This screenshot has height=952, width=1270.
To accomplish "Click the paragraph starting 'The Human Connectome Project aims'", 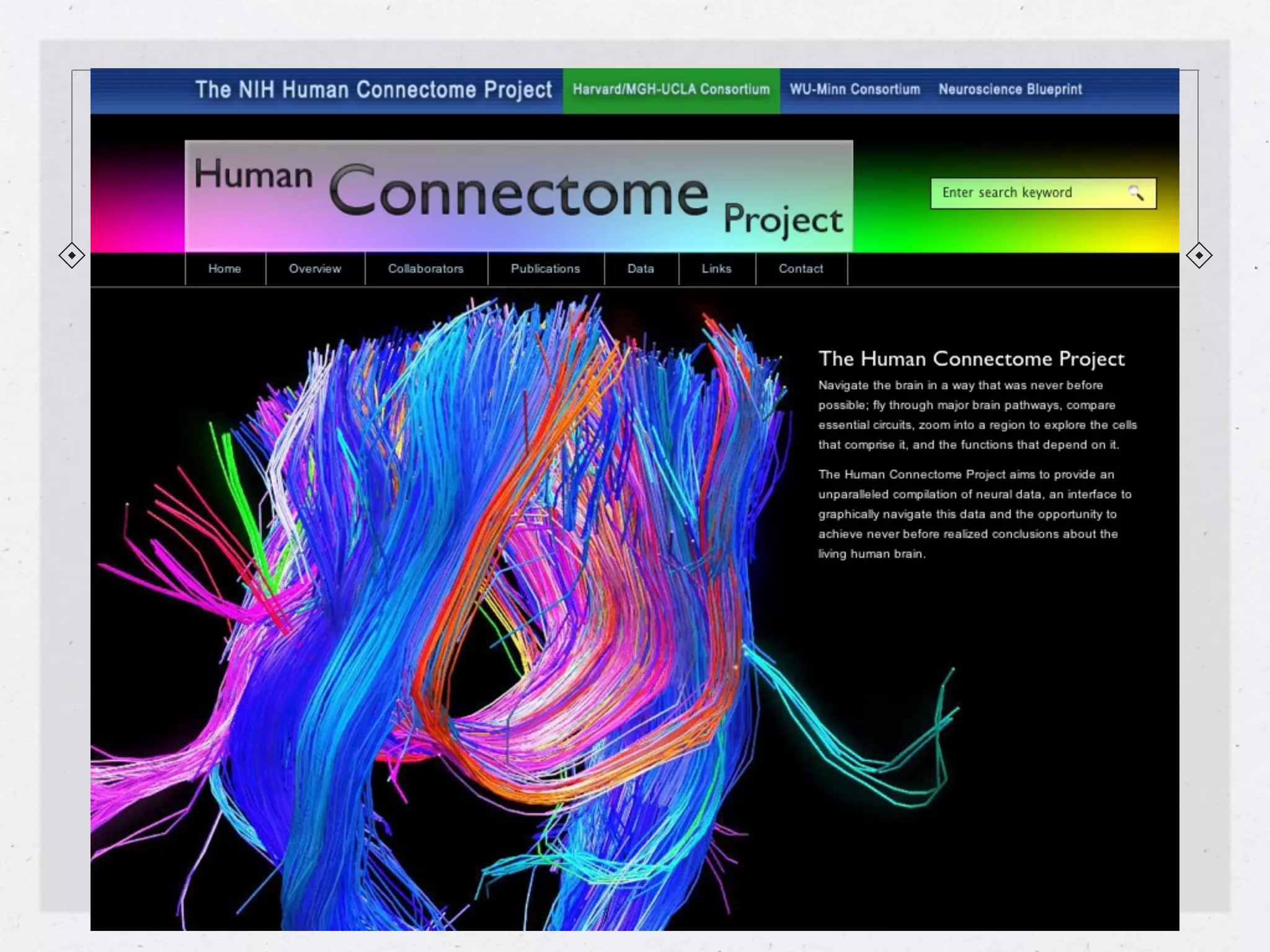I will coord(975,514).
